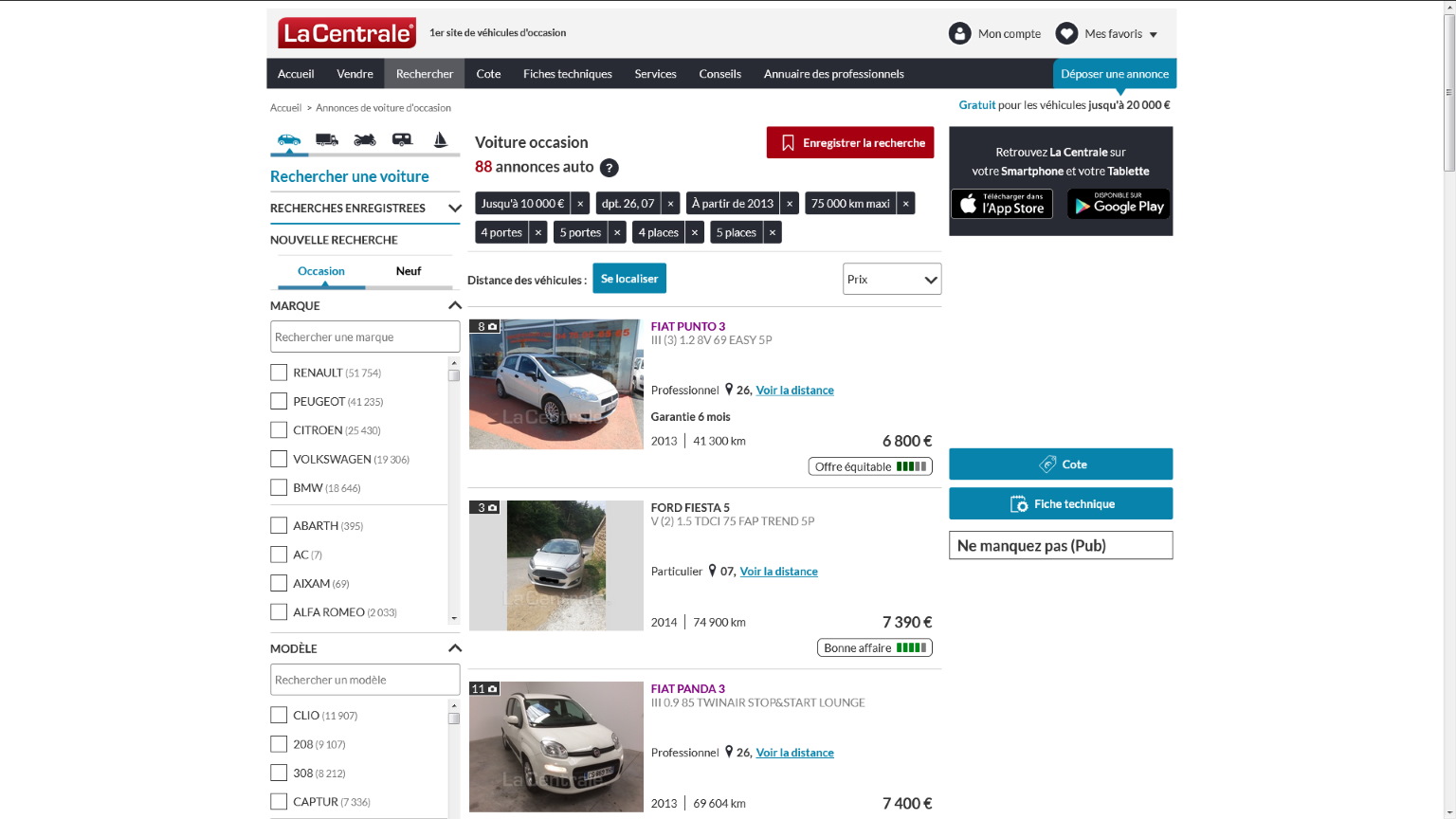Click the Mes favoris heart icon
Screen dimensions: 1456x819
pyautogui.click(x=1067, y=33)
